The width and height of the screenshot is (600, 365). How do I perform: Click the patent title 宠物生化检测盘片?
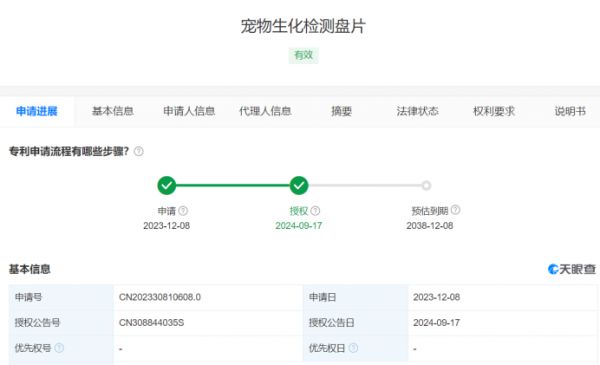pos(303,26)
